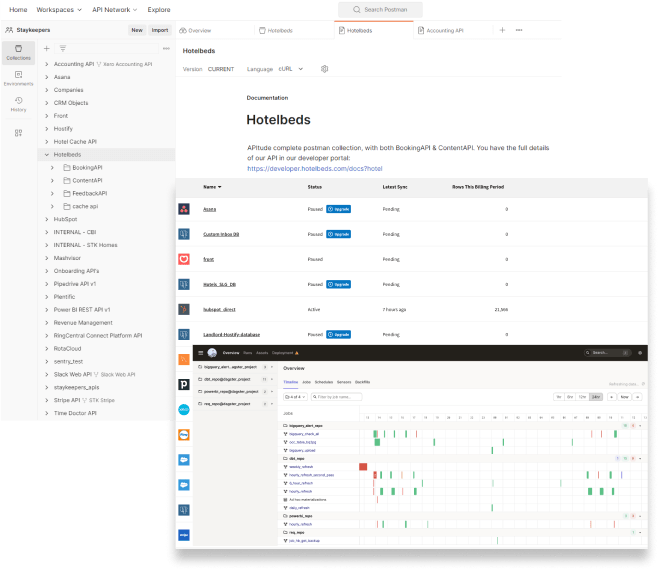Click Upgrade in Landlord Hostify database row

click(x=338, y=334)
